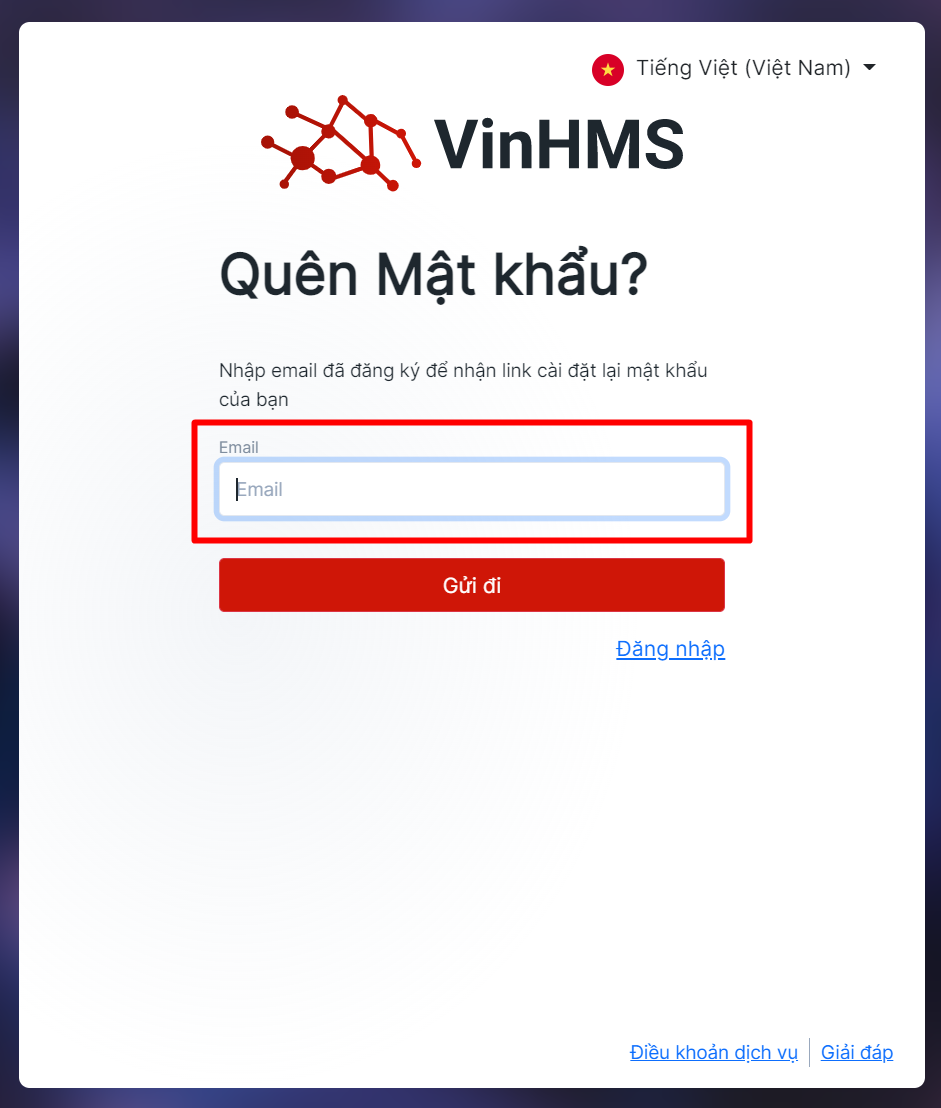Click the Vietnam flag icon

(608, 69)
